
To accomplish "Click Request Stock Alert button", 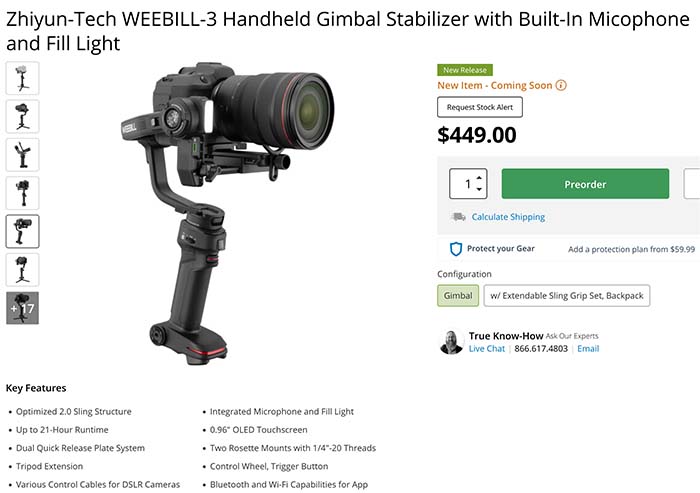I will coord(480,107).
